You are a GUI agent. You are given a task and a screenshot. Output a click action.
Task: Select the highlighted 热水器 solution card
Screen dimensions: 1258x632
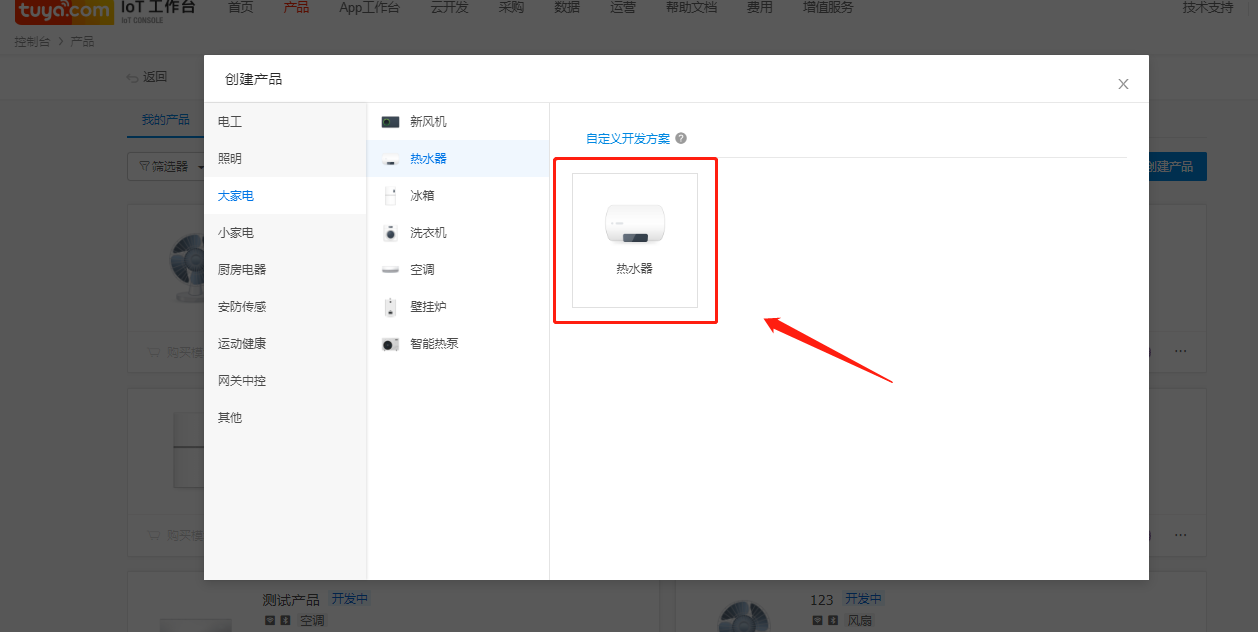635,240
